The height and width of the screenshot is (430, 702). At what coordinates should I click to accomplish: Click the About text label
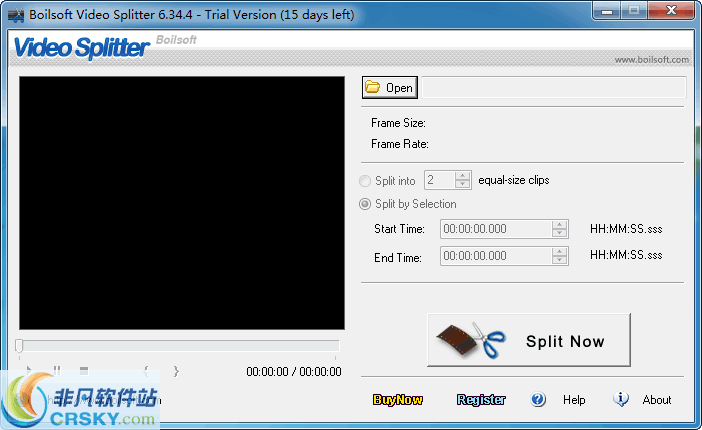tap(657, 400)
